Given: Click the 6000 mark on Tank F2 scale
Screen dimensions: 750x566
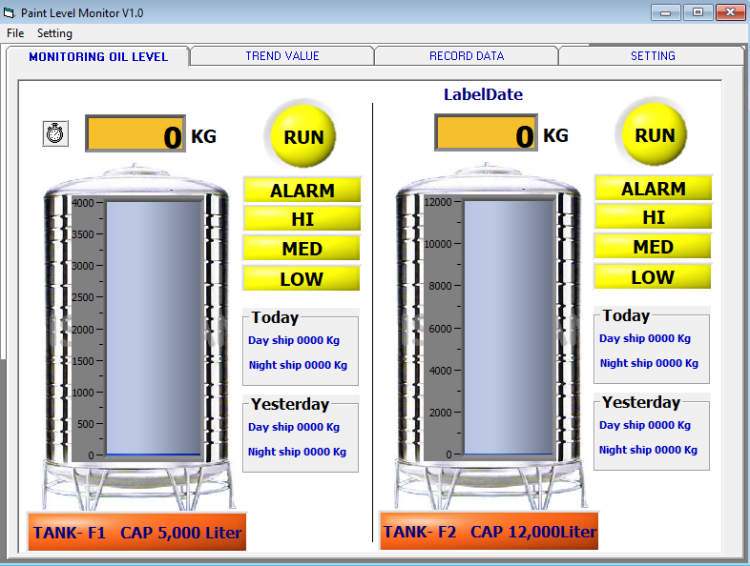Looking at the screenshot, I should [x=440, y=329].
